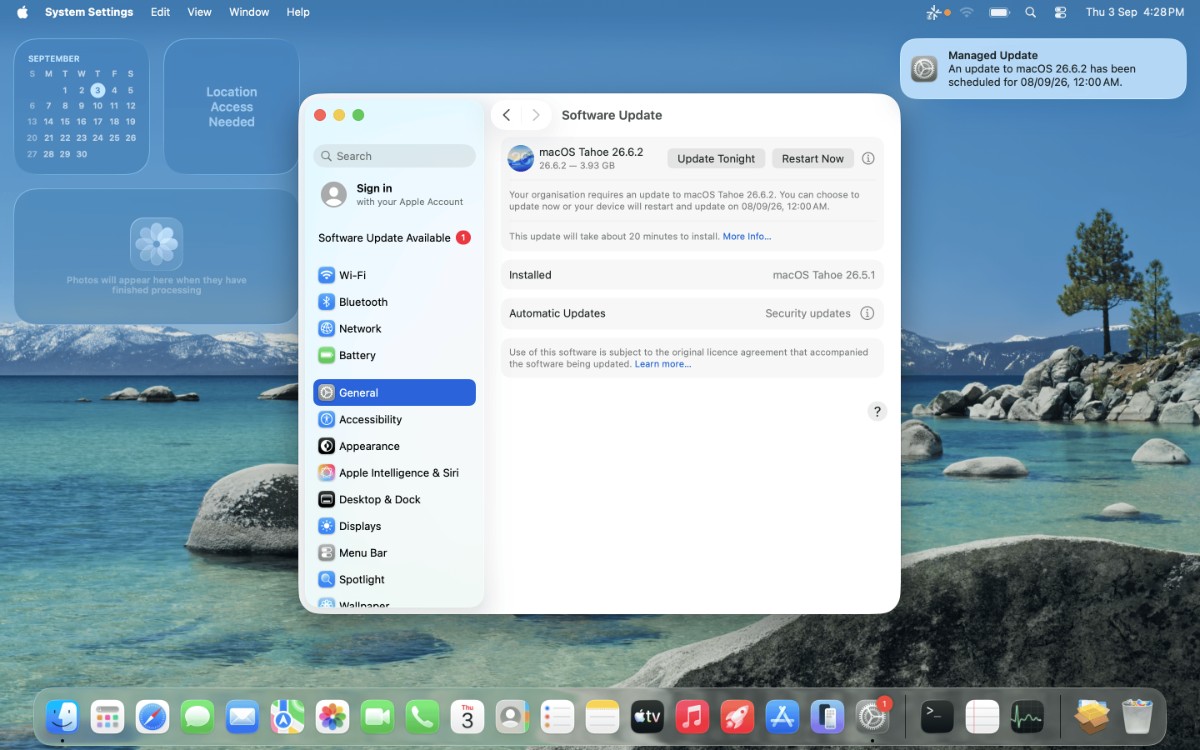Open Apple TV from the Dock
Screen dimensions: 1200x750
[647, 717]
